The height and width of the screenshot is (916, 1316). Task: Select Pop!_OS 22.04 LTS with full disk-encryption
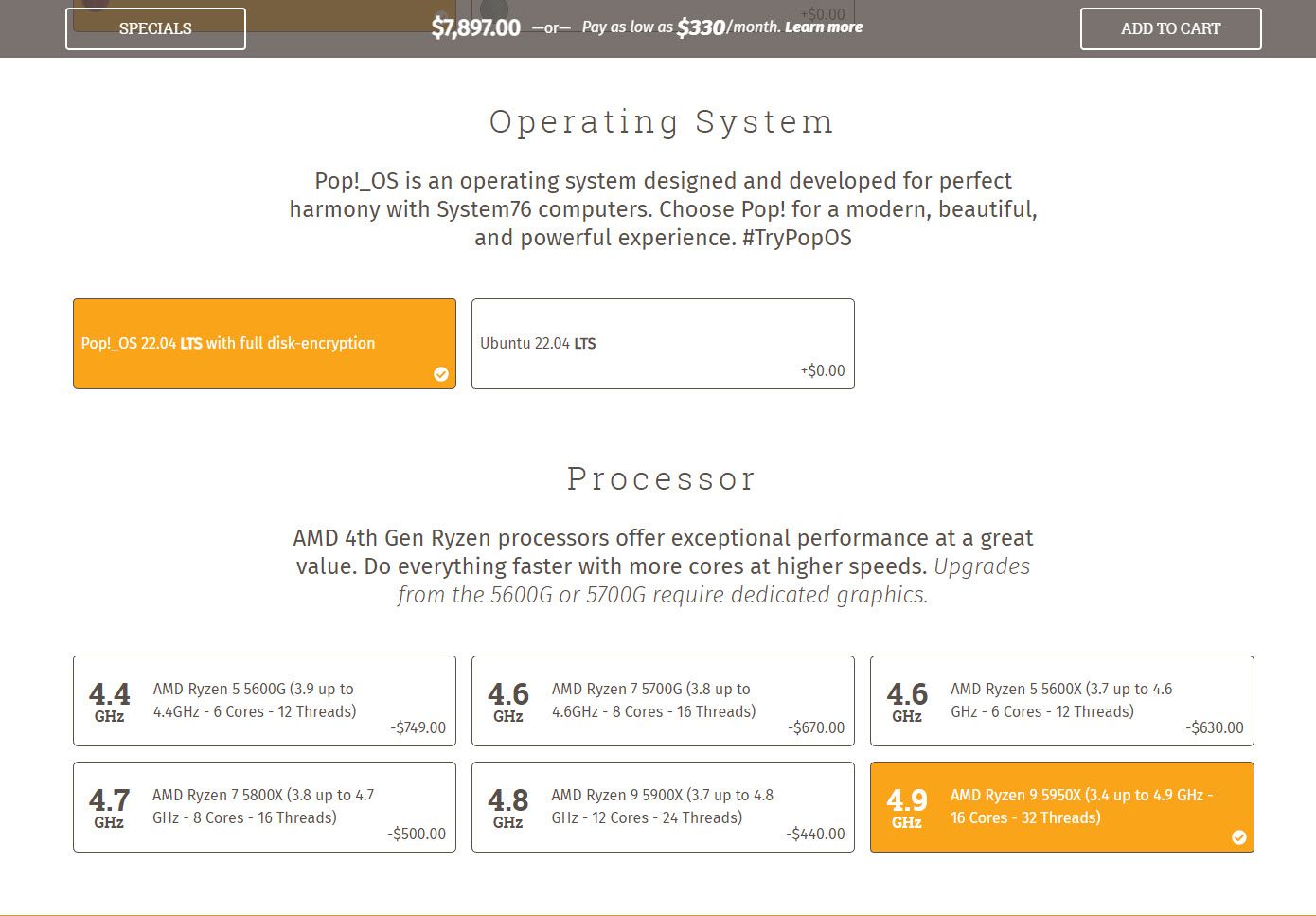click(x=228, y=343)
